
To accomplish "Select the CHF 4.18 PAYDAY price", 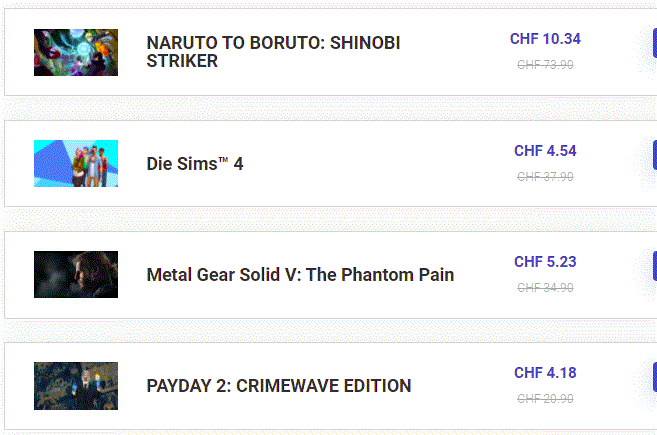I will (545, 373).
